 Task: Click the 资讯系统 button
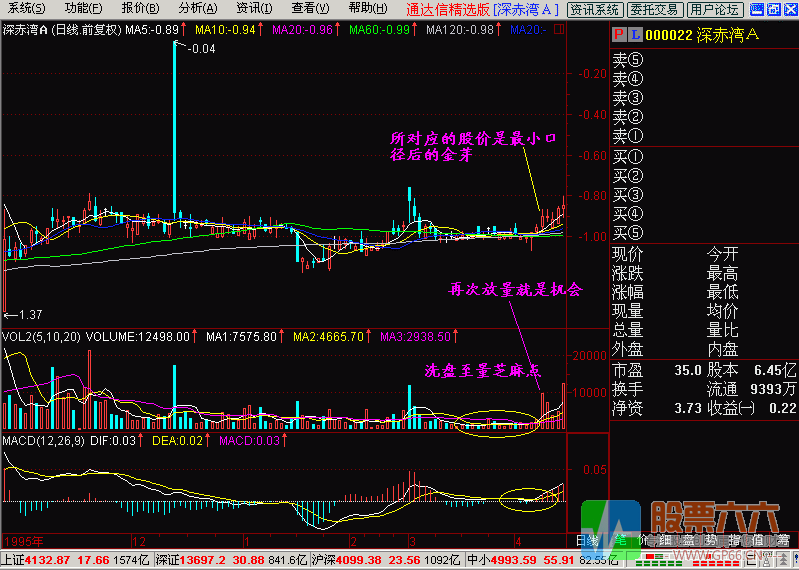coord(594,9)
